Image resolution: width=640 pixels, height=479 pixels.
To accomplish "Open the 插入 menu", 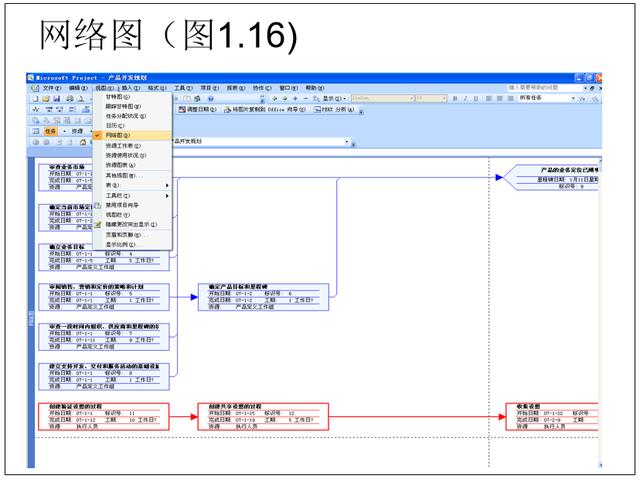I will [x=130, y=88].
